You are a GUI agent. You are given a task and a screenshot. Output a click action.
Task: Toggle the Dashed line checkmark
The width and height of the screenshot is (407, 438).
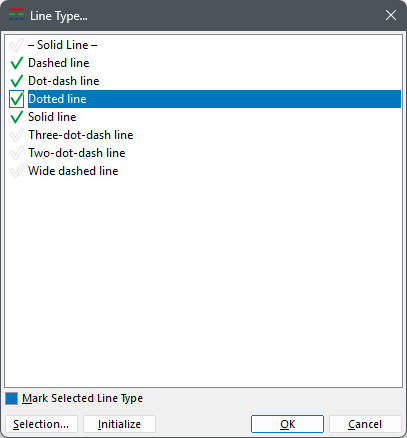(16, 63)
